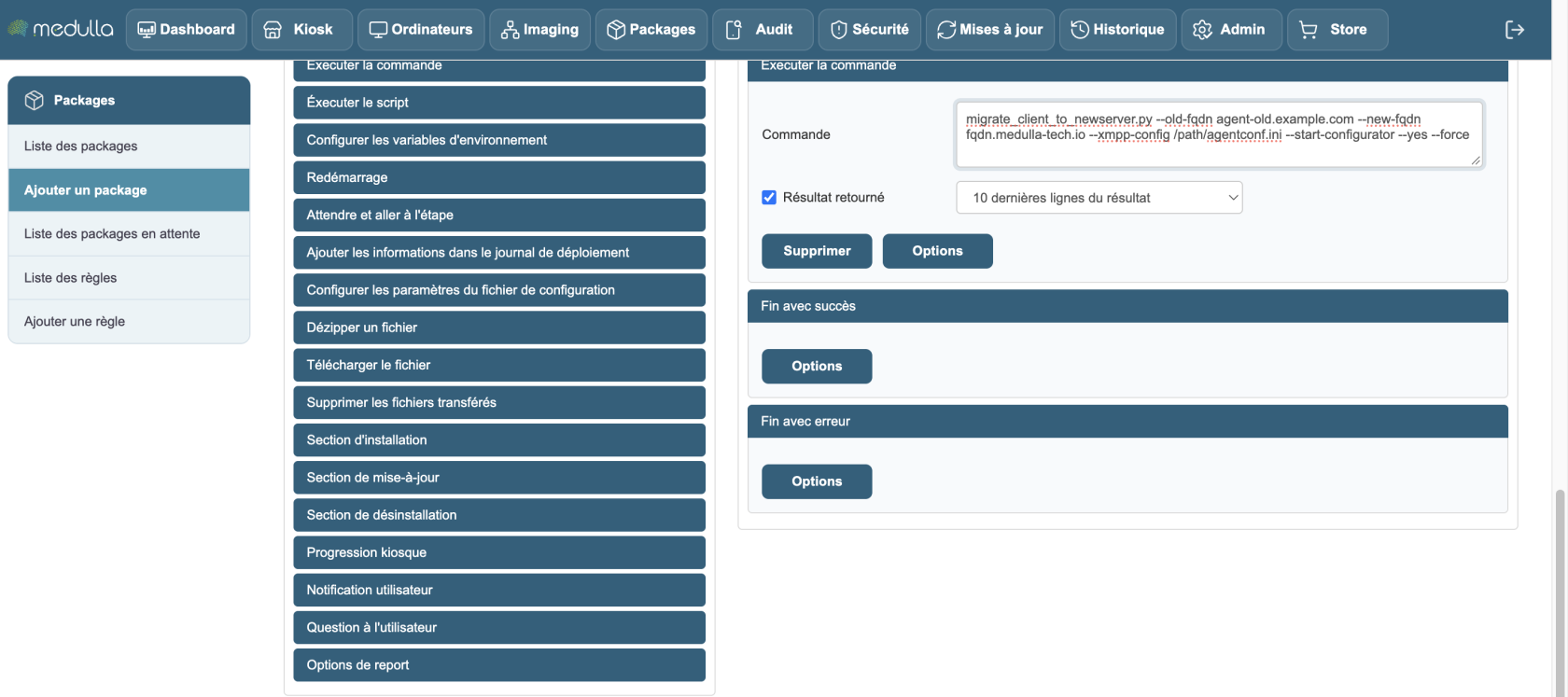Add the Notification utilisateur action

pos(499,590)
